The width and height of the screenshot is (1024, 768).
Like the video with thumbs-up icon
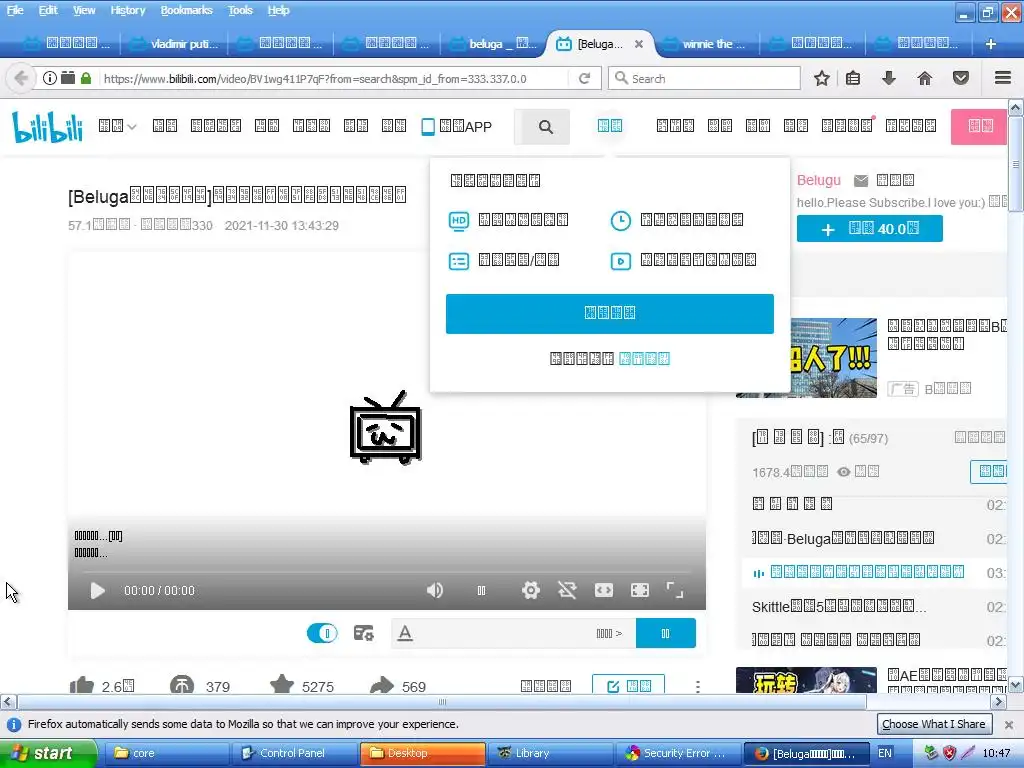(82, 686)
